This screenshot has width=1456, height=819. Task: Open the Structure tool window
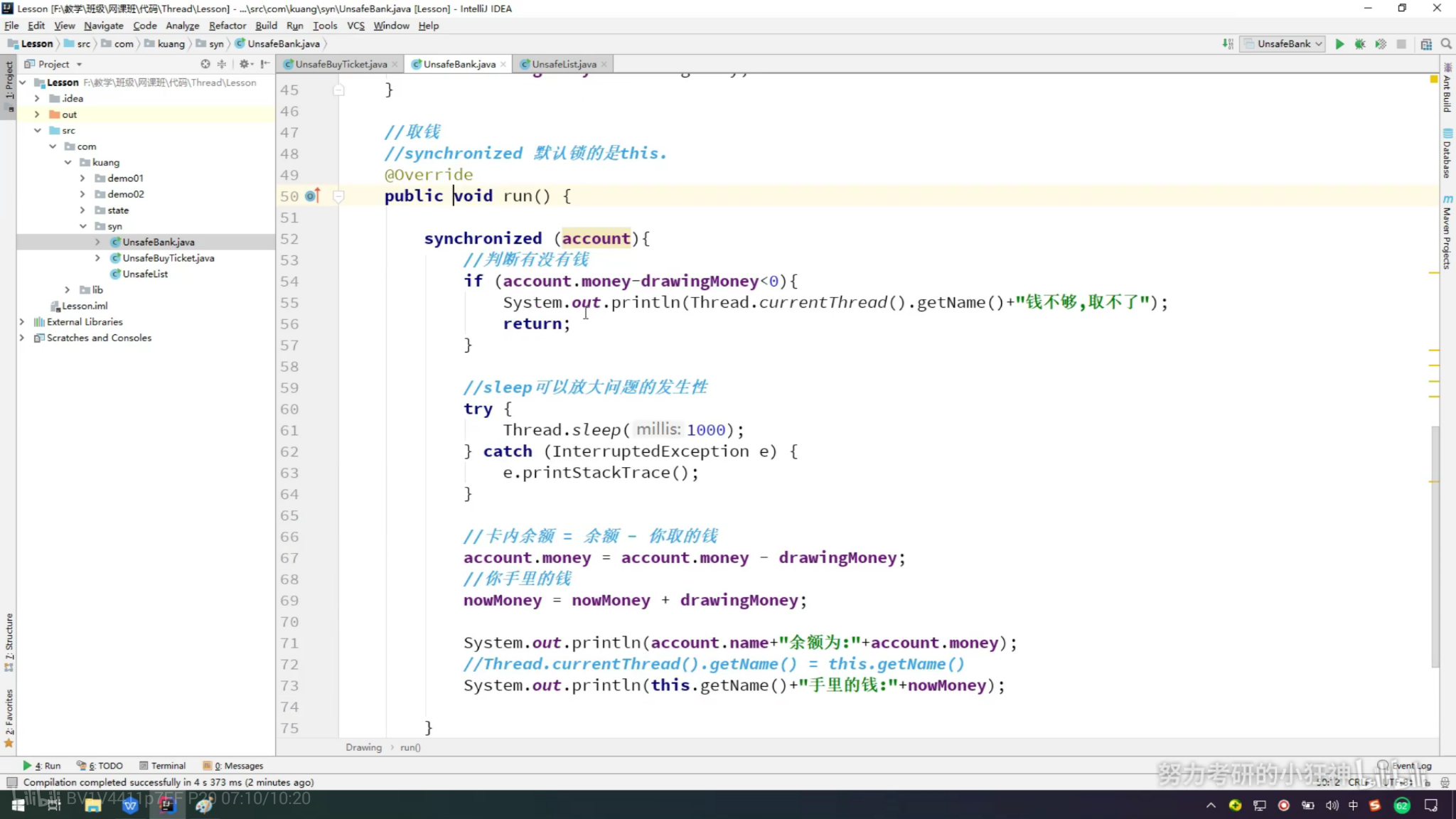pyautogui.click(x=9, y=642)
